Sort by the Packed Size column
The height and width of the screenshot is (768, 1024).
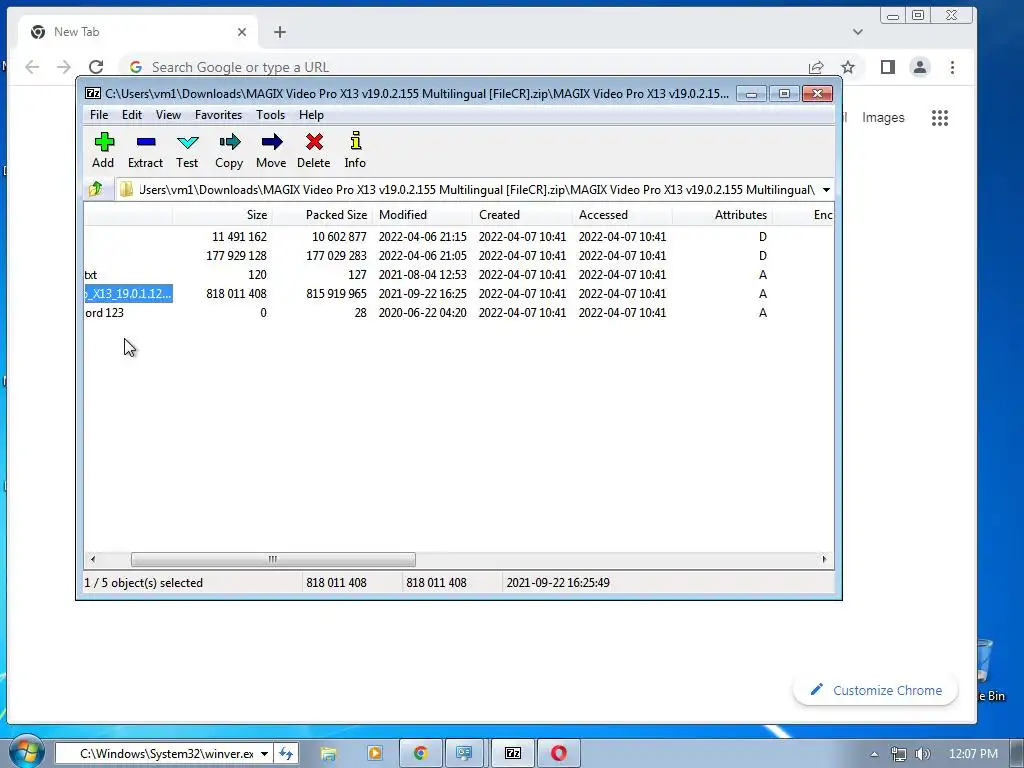(322, 215)
